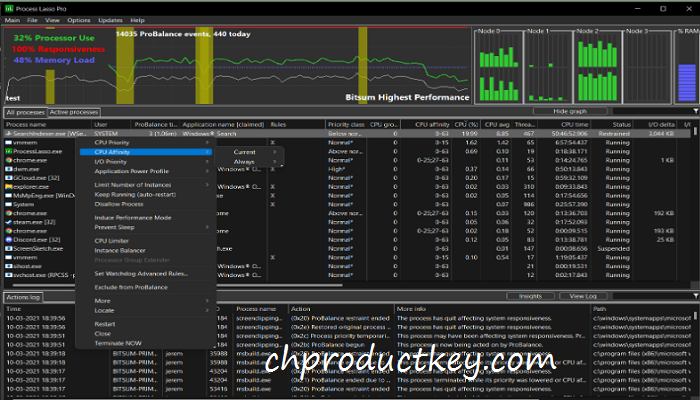Click the explorer.exe folder icon
Viewport: 700px width, 400px height.
point(8,187)
